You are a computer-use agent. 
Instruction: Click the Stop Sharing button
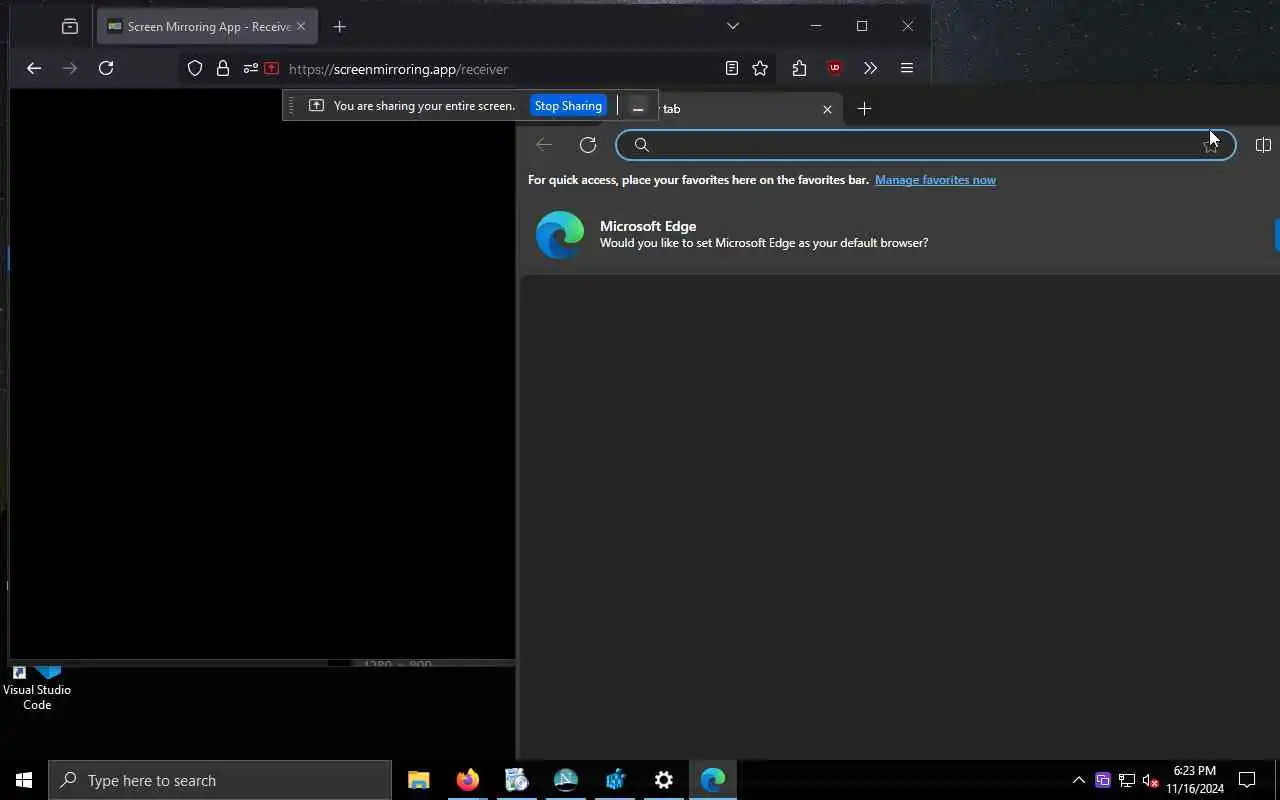coord(568,106)
